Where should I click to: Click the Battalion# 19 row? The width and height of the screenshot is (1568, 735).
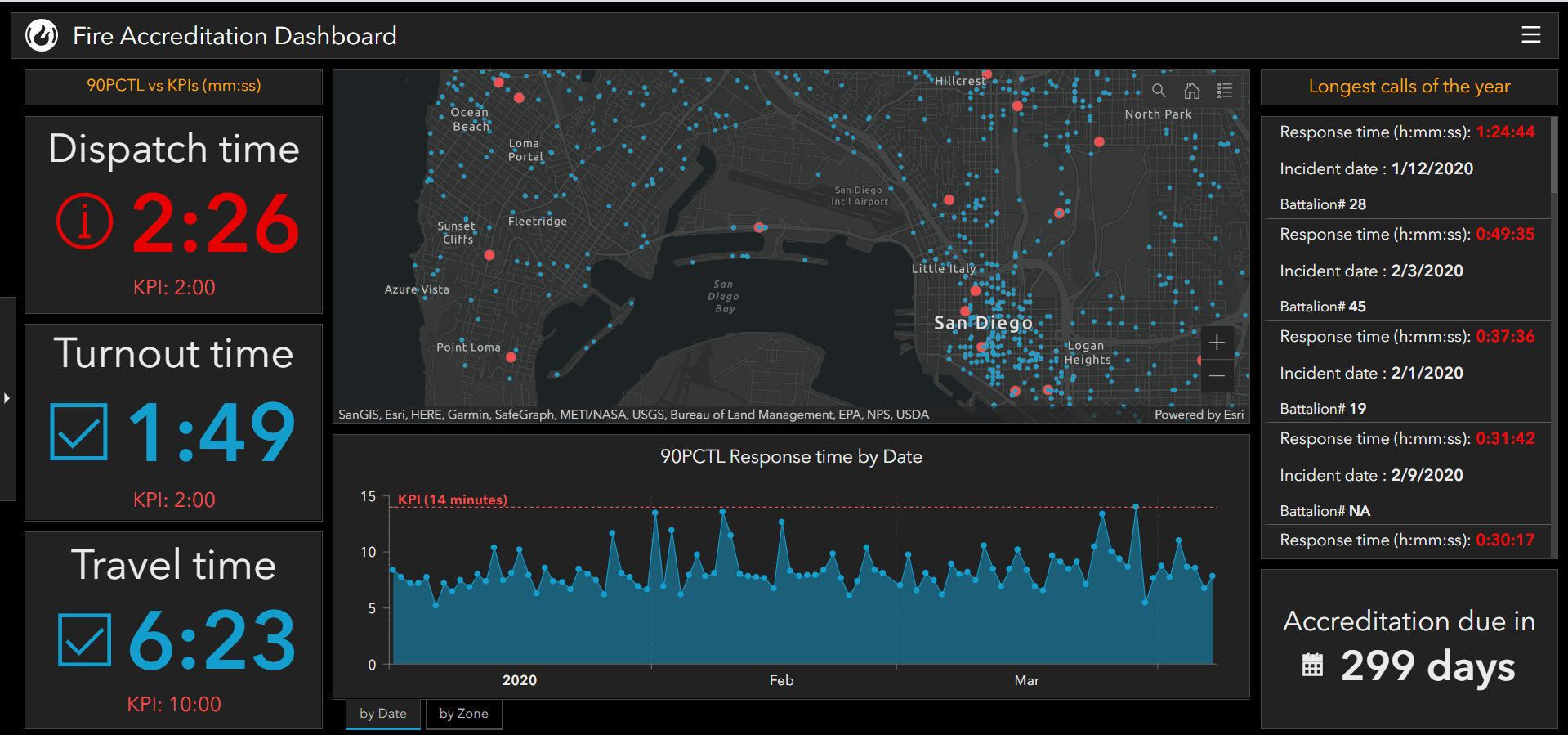pos(1323,409)
